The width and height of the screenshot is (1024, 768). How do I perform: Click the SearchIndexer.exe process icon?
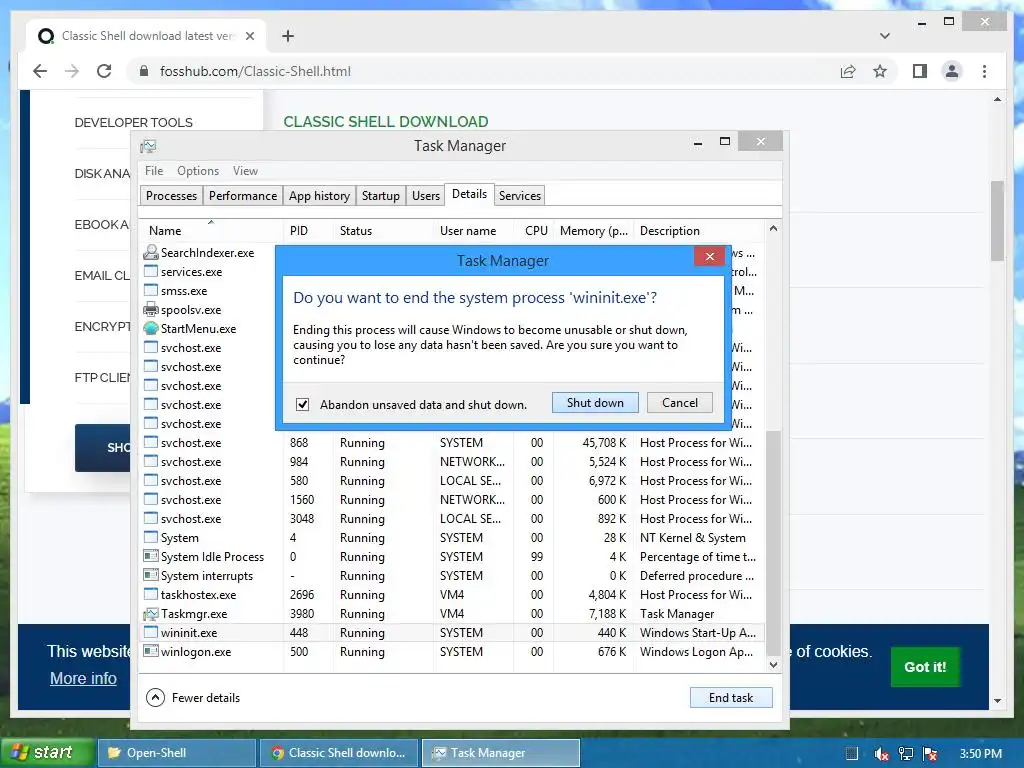tap(151, 252)
